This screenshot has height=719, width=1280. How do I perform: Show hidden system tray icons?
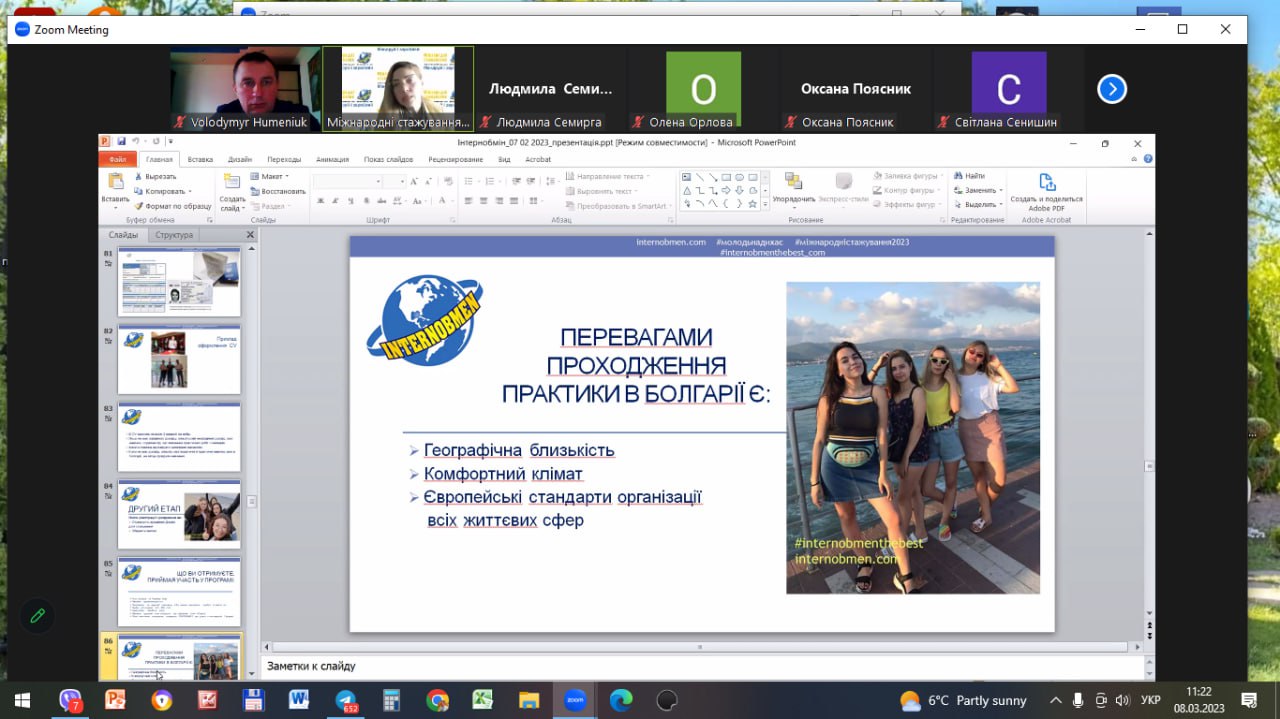1054,700
